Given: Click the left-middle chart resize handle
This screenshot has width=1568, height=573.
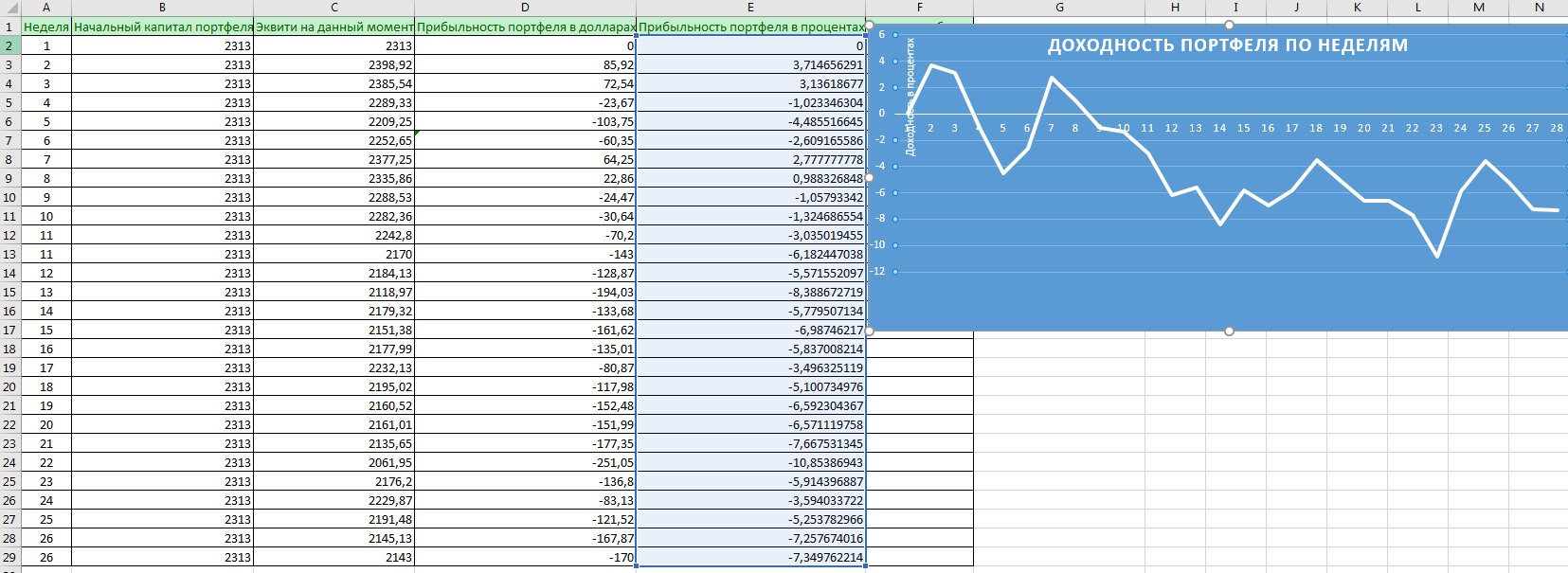Looking at the screenshot, I should pos(870,178).
